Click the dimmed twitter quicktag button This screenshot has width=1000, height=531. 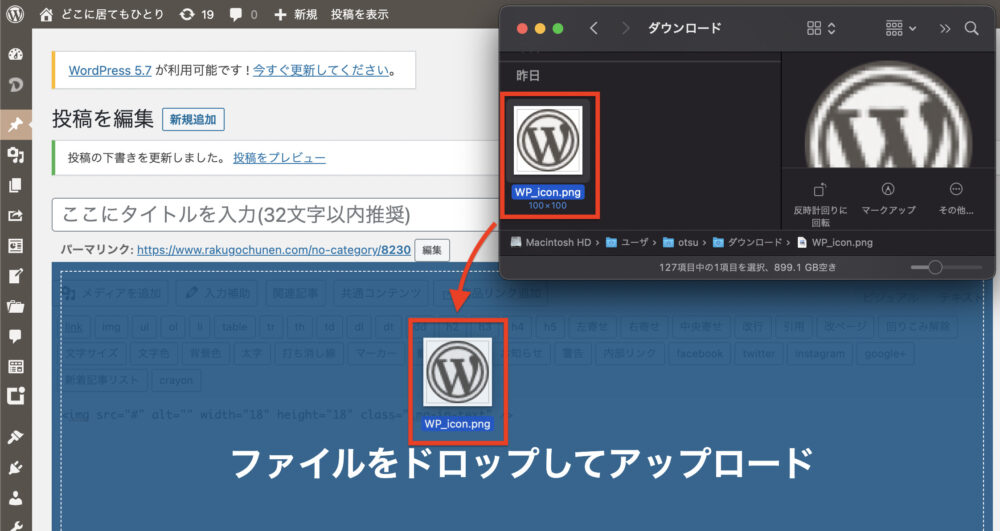[758, 353]
